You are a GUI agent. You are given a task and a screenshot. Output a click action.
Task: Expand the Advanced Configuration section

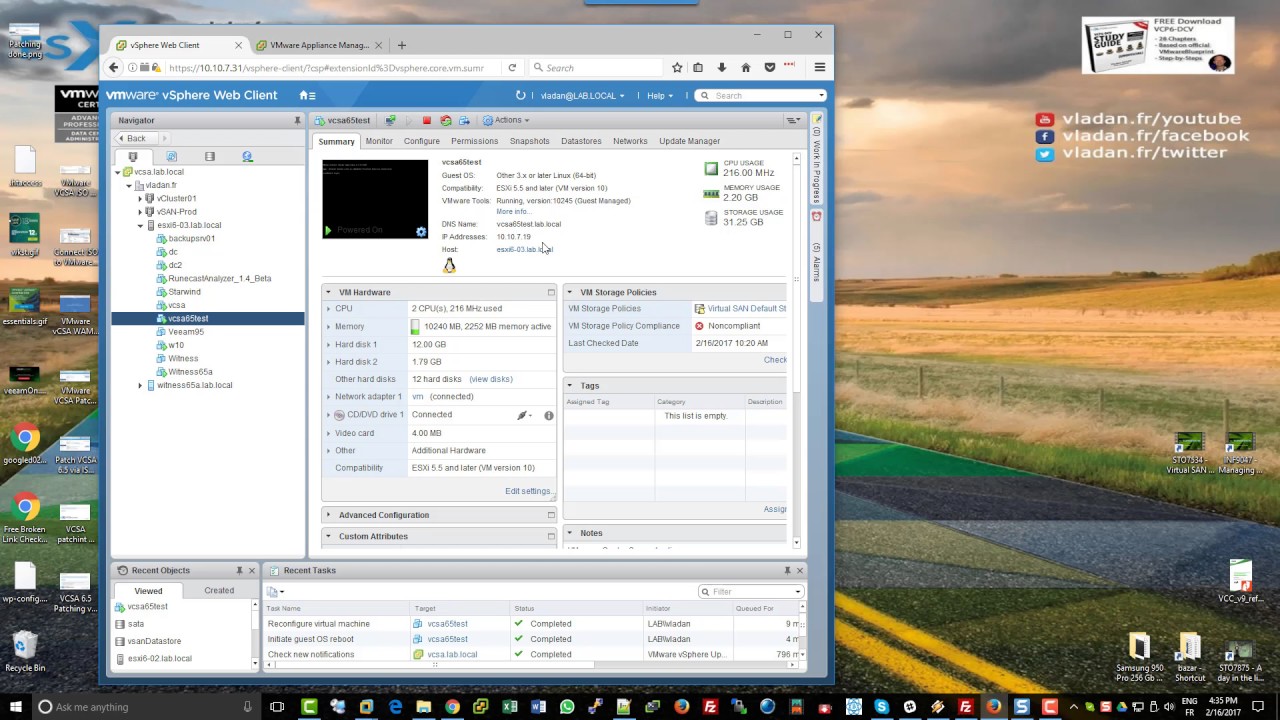pos(328,515)
